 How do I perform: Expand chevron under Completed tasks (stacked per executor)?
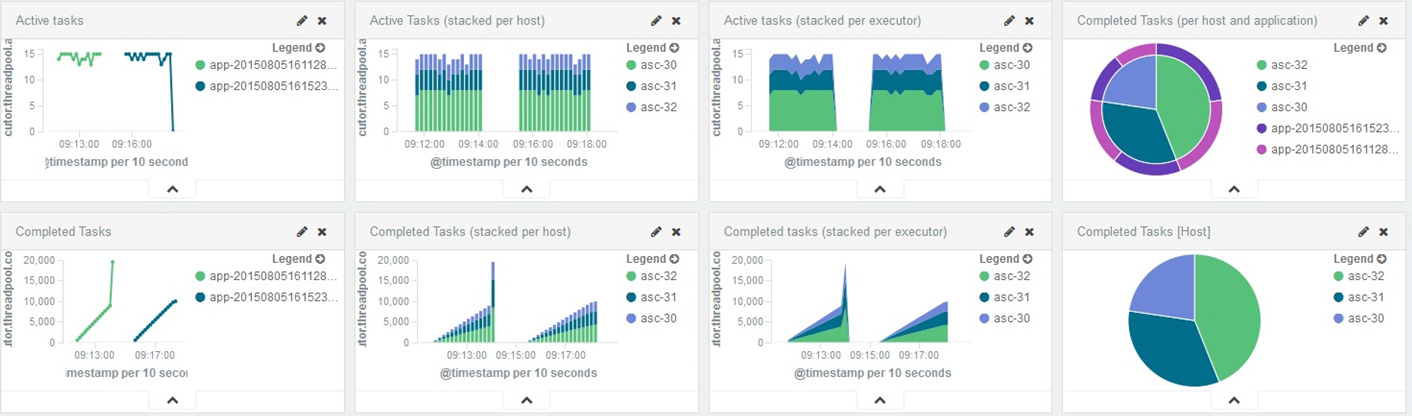pyautogui.click(x=880, y=400)
